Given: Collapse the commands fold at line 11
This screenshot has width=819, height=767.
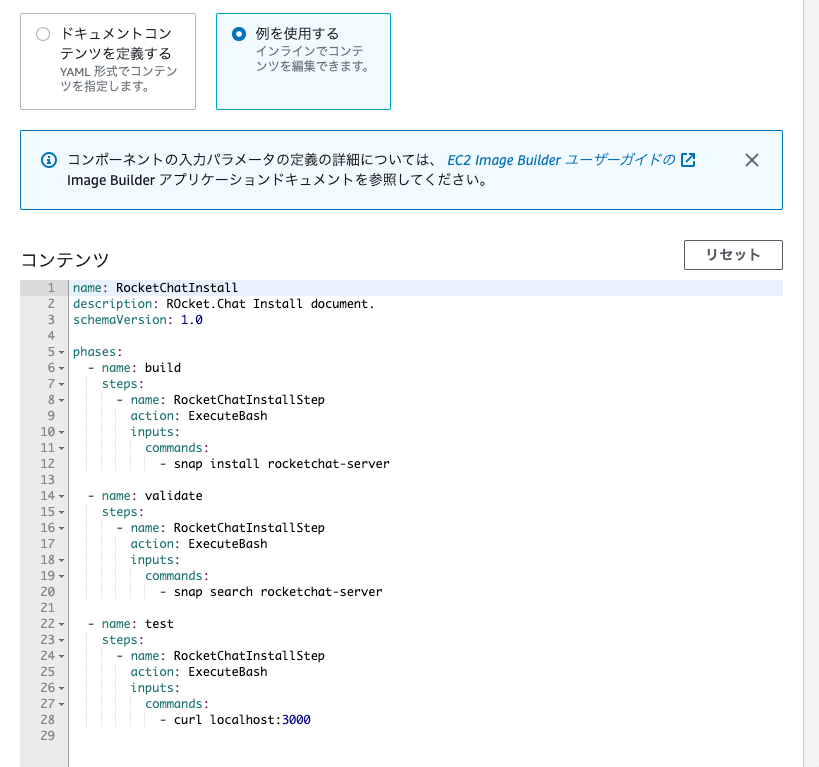Looking at the screenshot, I should (x=62, y=448).
